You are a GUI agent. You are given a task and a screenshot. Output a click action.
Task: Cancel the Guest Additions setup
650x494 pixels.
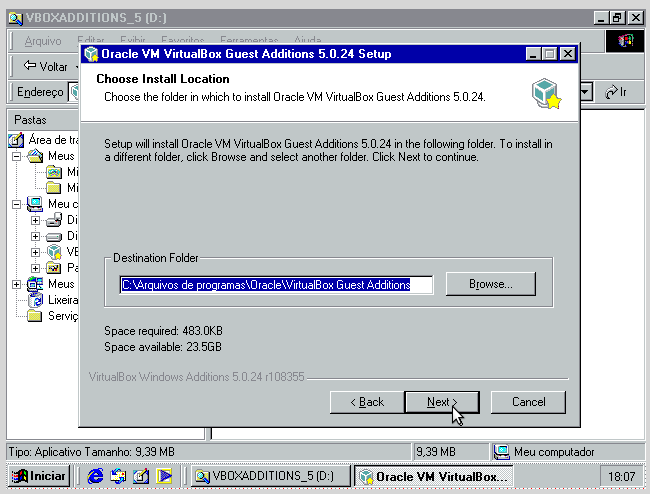pyautogui.click(x=528, y=402)
